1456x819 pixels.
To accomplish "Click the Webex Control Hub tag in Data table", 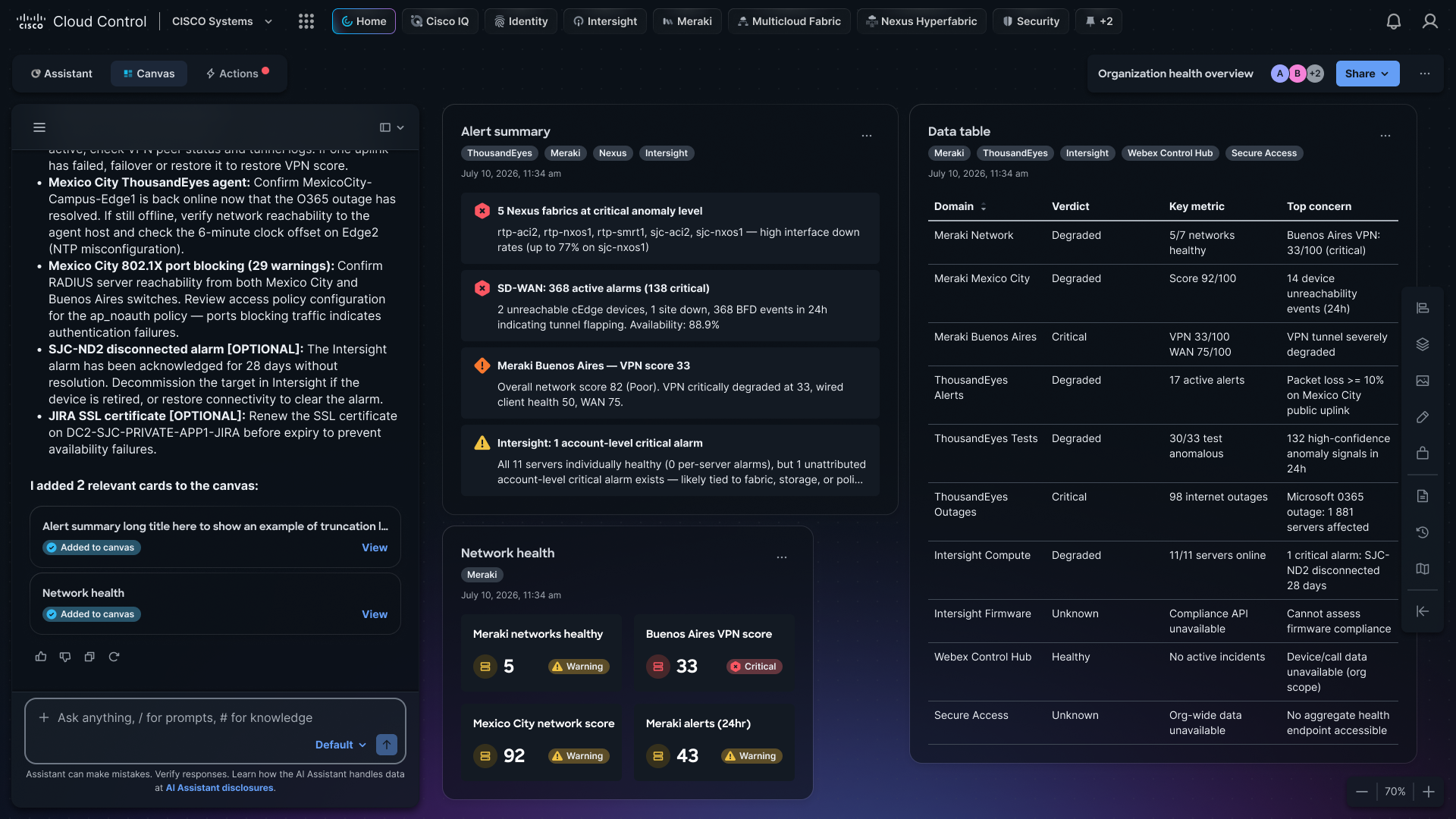I will [1170, 153].
